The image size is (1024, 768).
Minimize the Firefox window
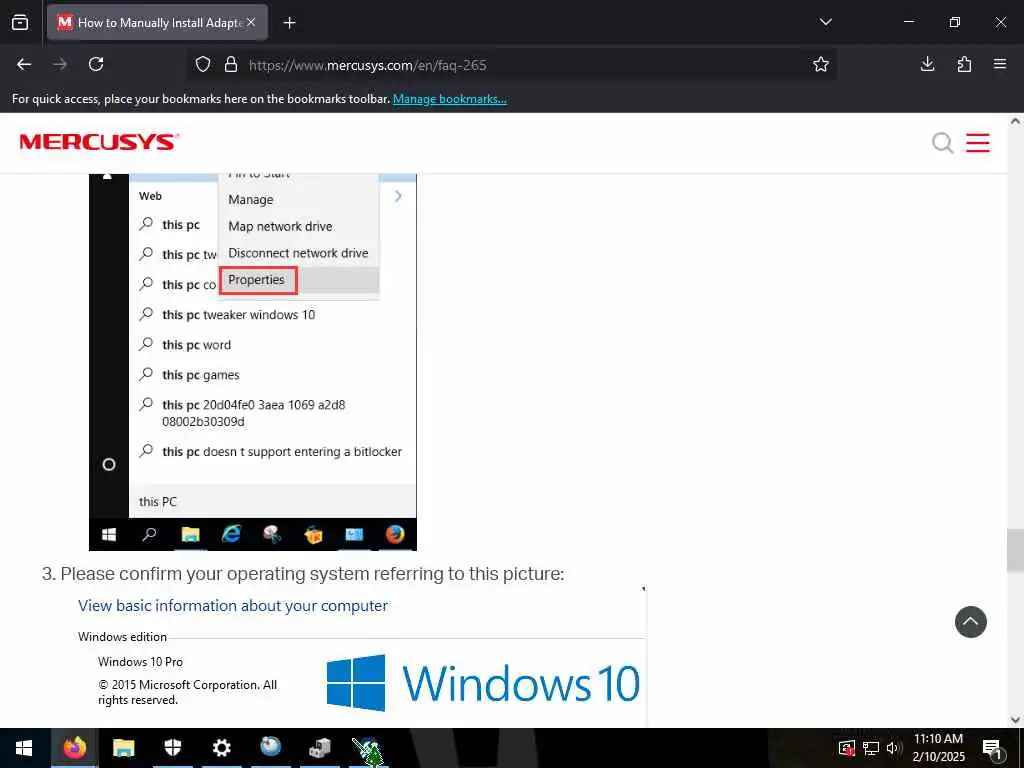point(908,22)
